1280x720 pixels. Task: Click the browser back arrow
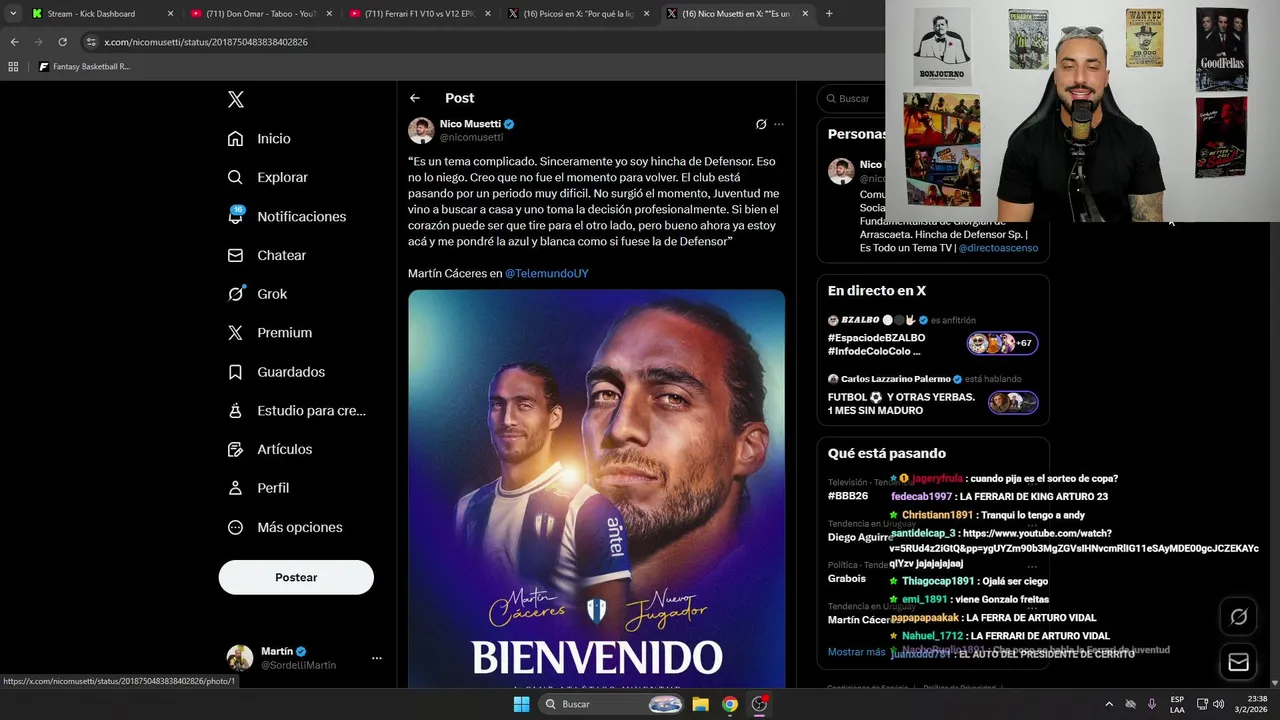pyautogui.click(x=14, y=42)
